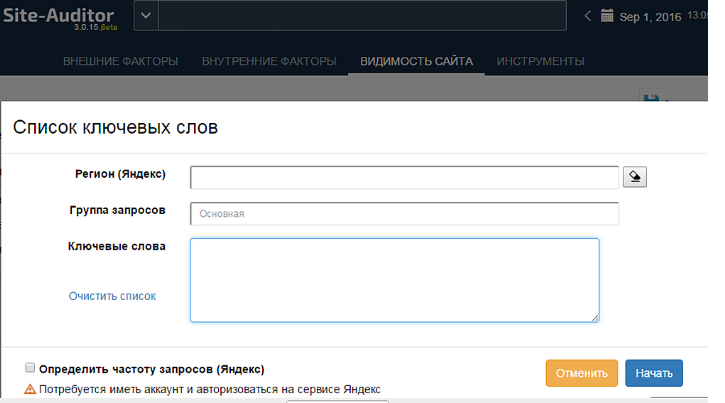Click the eraser icon beside Регион field
725x403 pixels.
(x=635, y=177)
